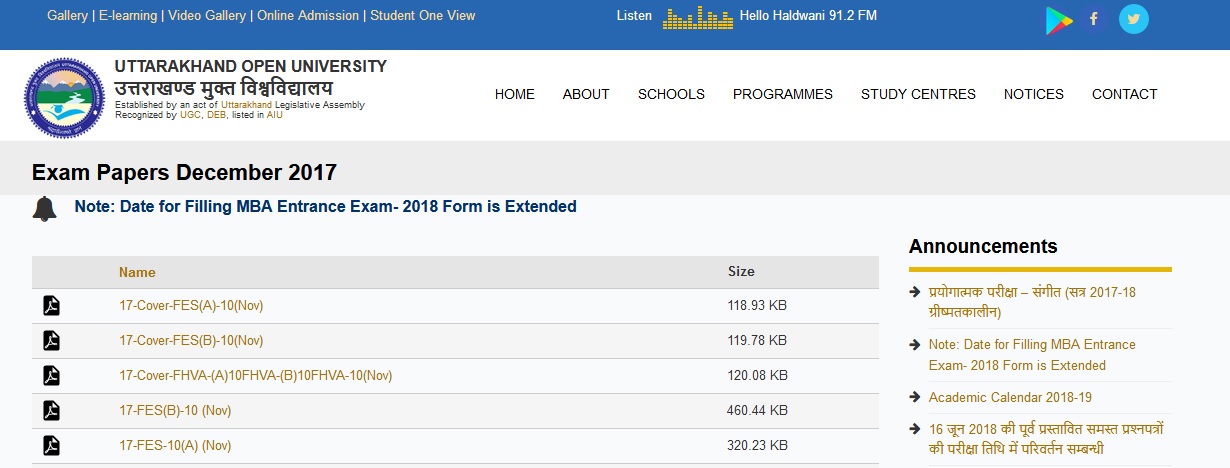Go to the STUDY CENTRES menu
This screenshot has height=468, width=1230.
pos(917,94)
